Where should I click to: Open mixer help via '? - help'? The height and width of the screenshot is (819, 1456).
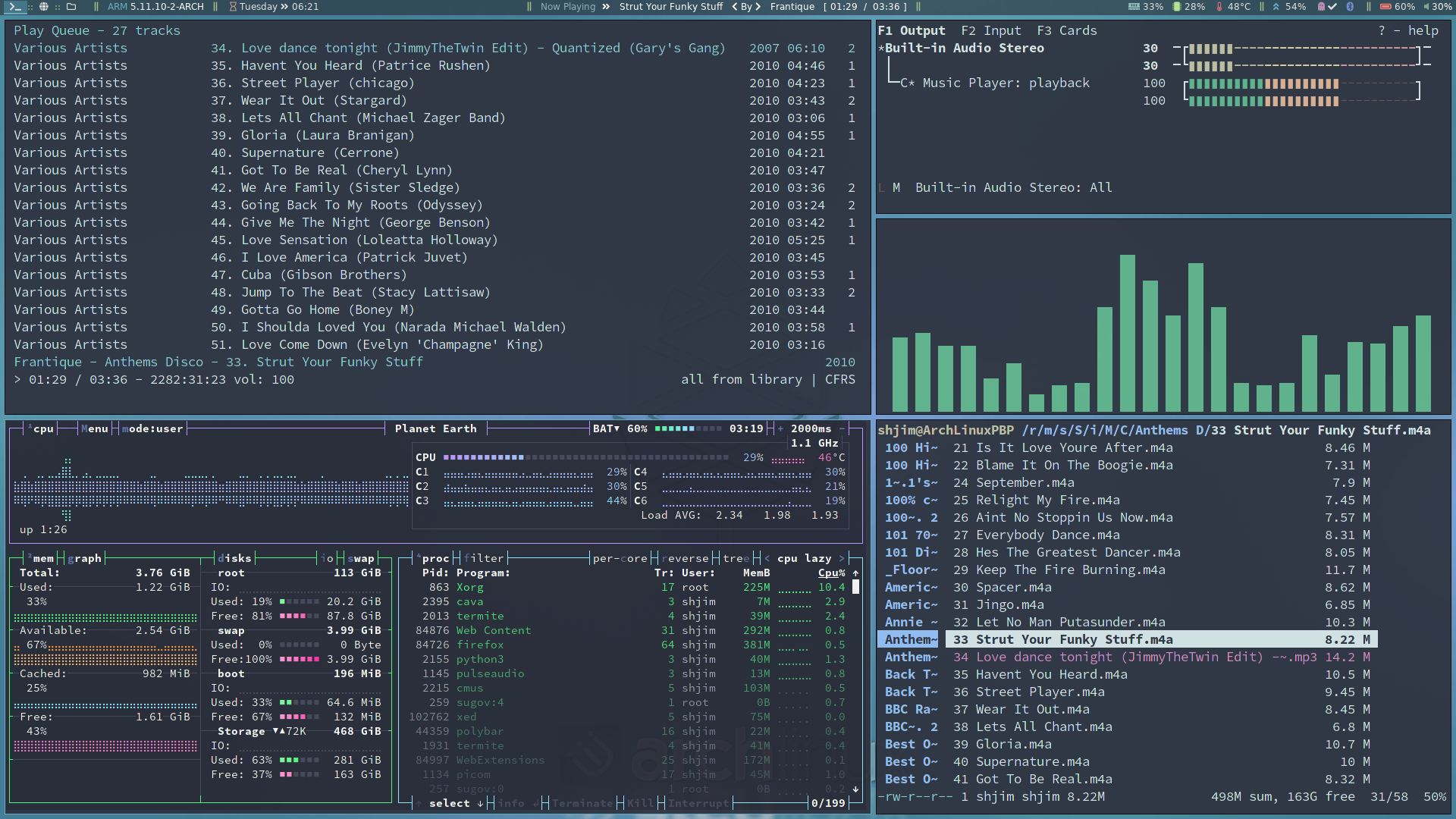click(x=1408, y=31)
